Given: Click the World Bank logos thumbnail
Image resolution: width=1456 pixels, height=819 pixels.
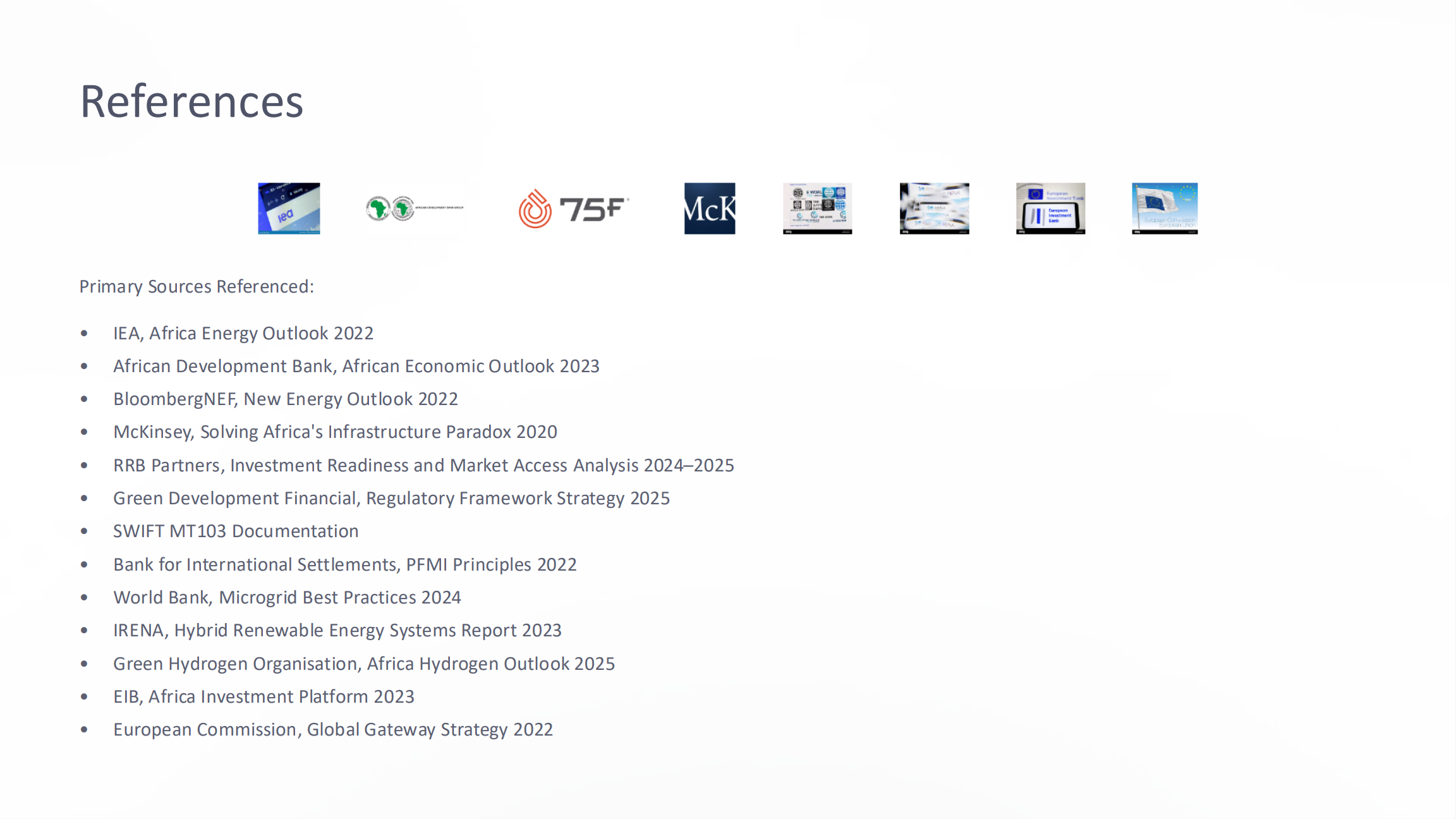Looking at the screenshot, I should (817, 209).
